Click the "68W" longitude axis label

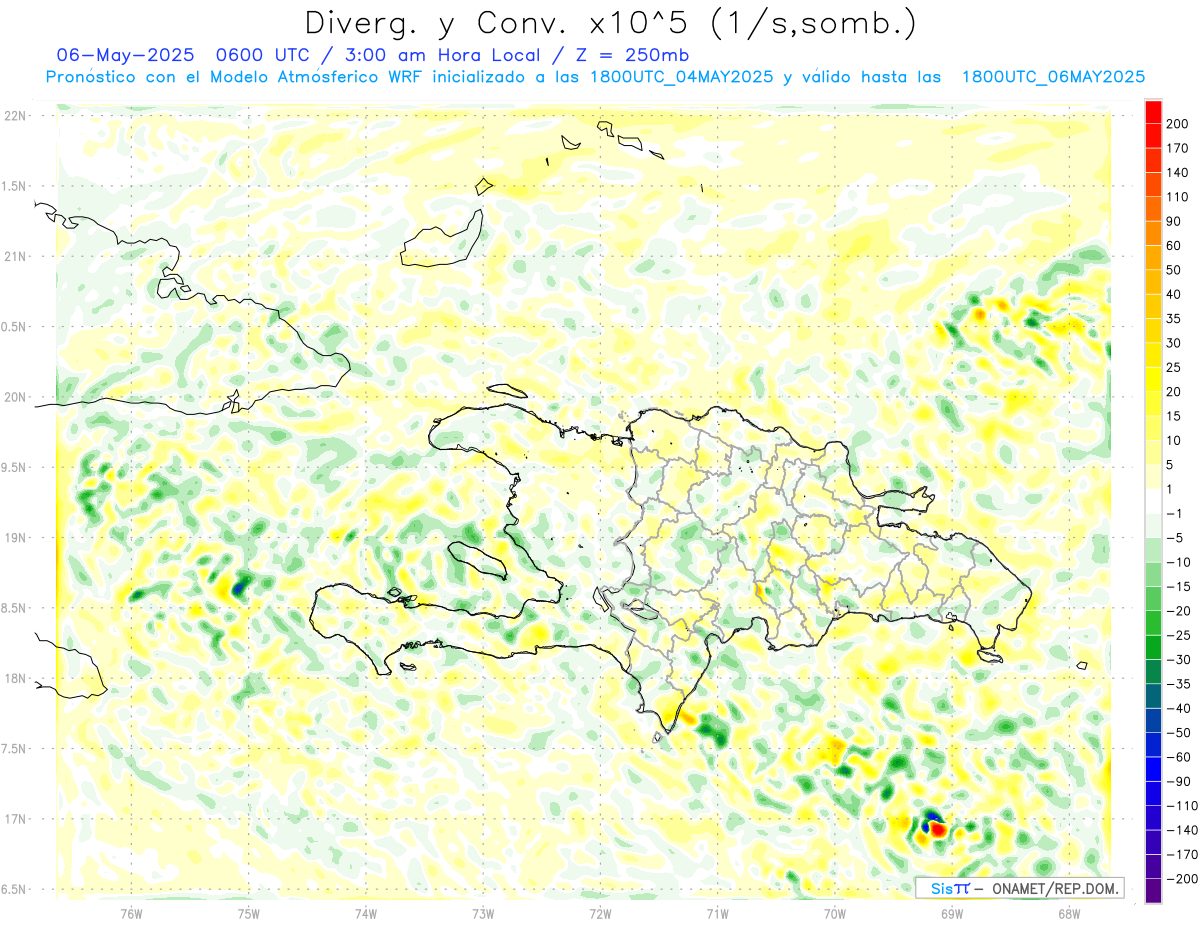click(1069, 913)
